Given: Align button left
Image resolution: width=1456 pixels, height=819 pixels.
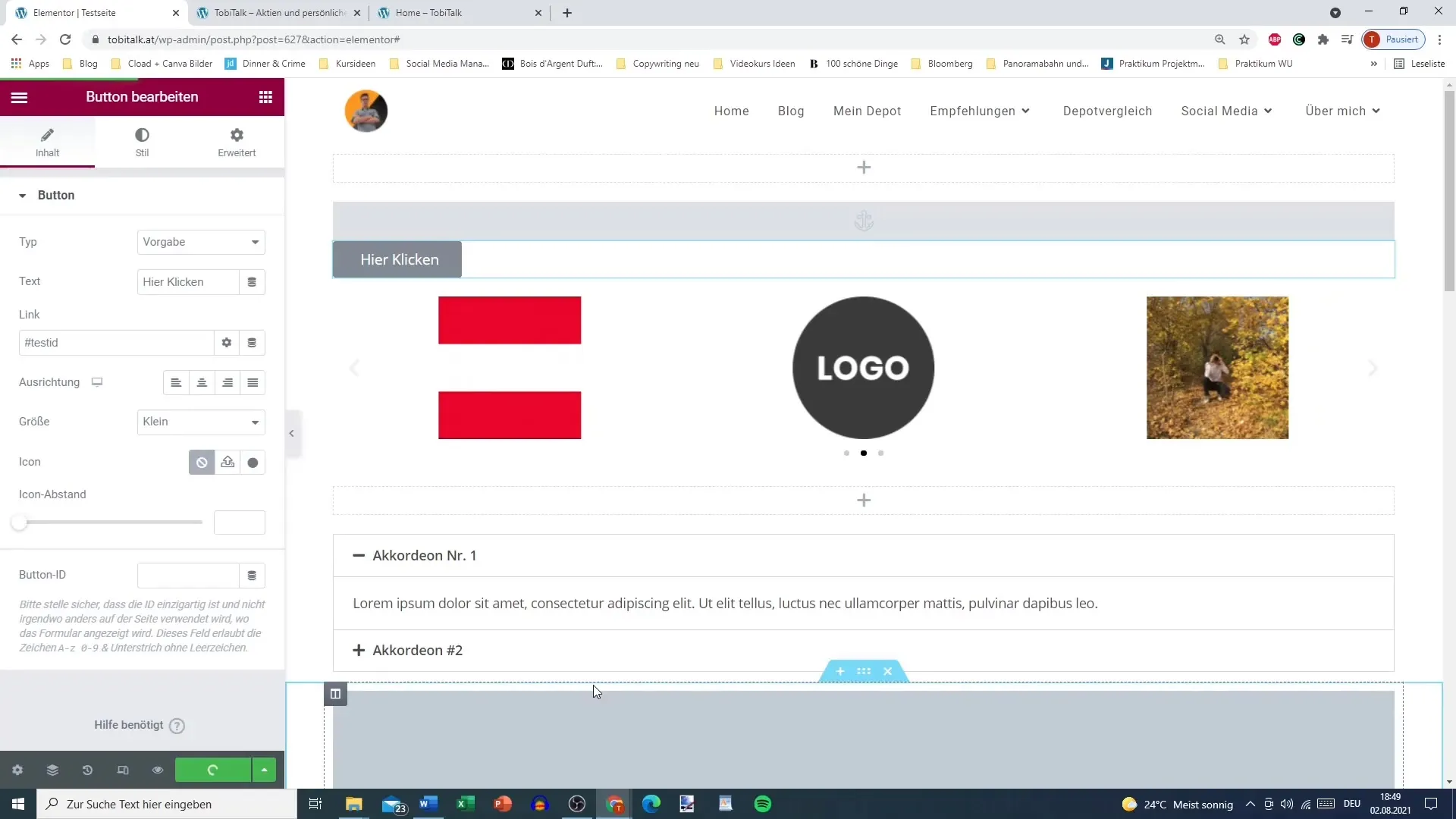Looking at the screenshot, I should (176, 383).
